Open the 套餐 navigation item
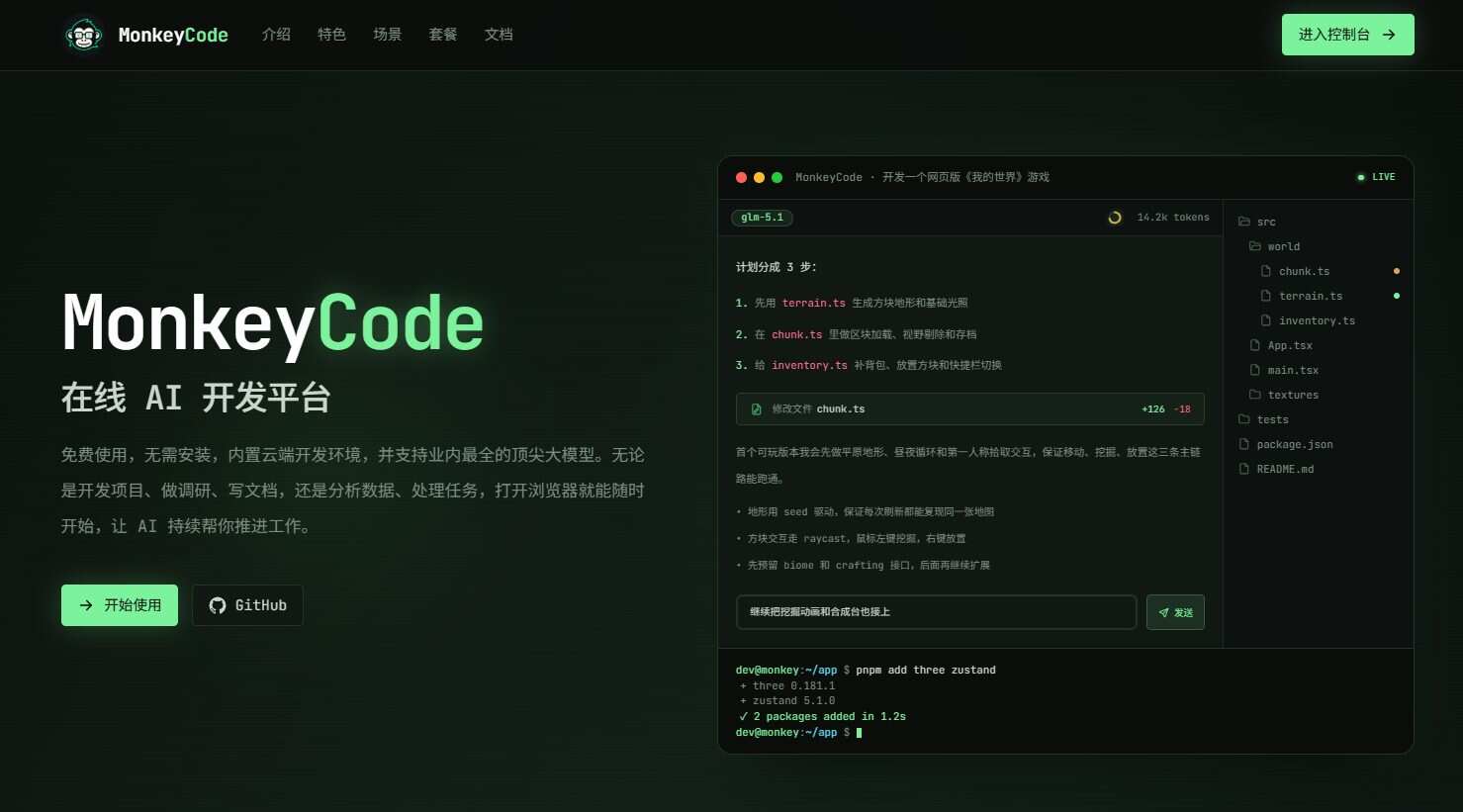Screen dimensions: 1463x812 click(x=443, y=35)
